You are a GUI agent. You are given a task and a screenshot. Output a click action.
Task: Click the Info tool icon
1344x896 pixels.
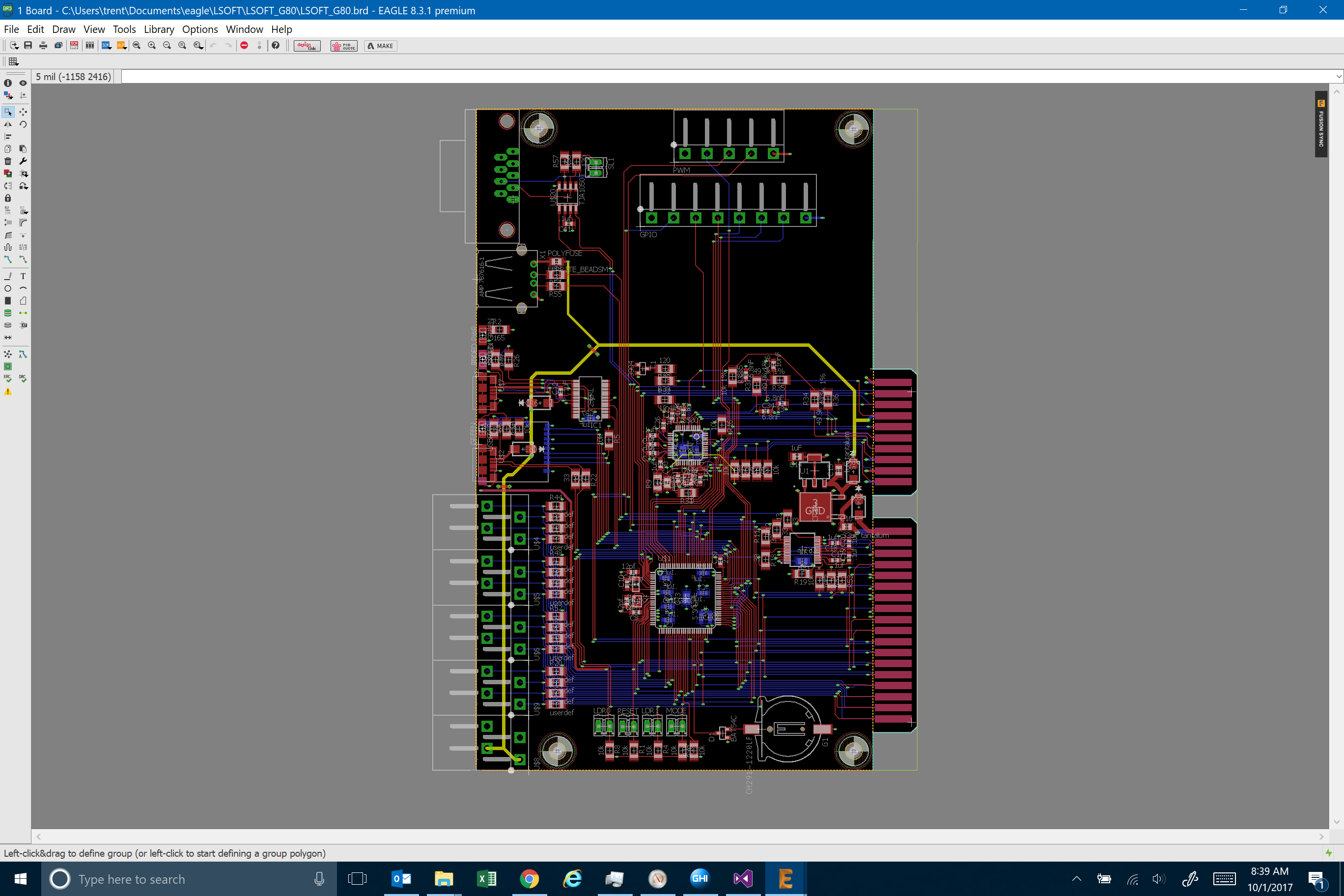pos(8,83)
